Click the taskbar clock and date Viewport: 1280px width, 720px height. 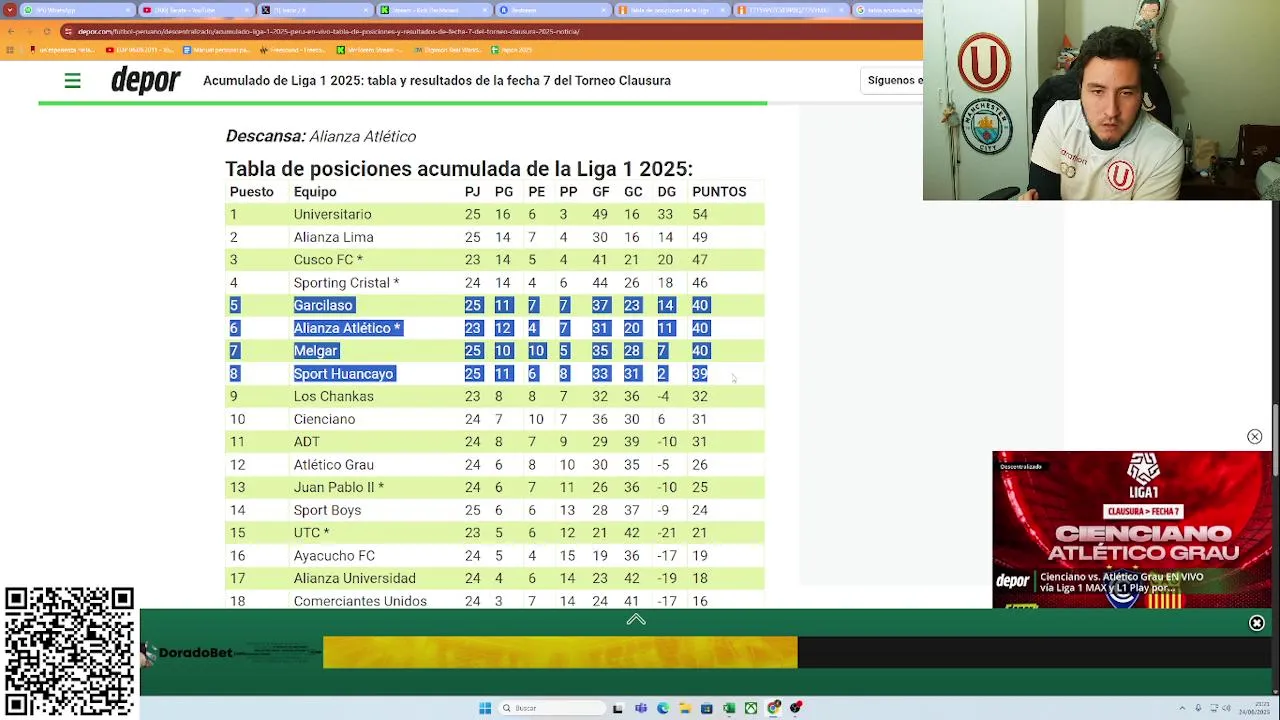1254,708
